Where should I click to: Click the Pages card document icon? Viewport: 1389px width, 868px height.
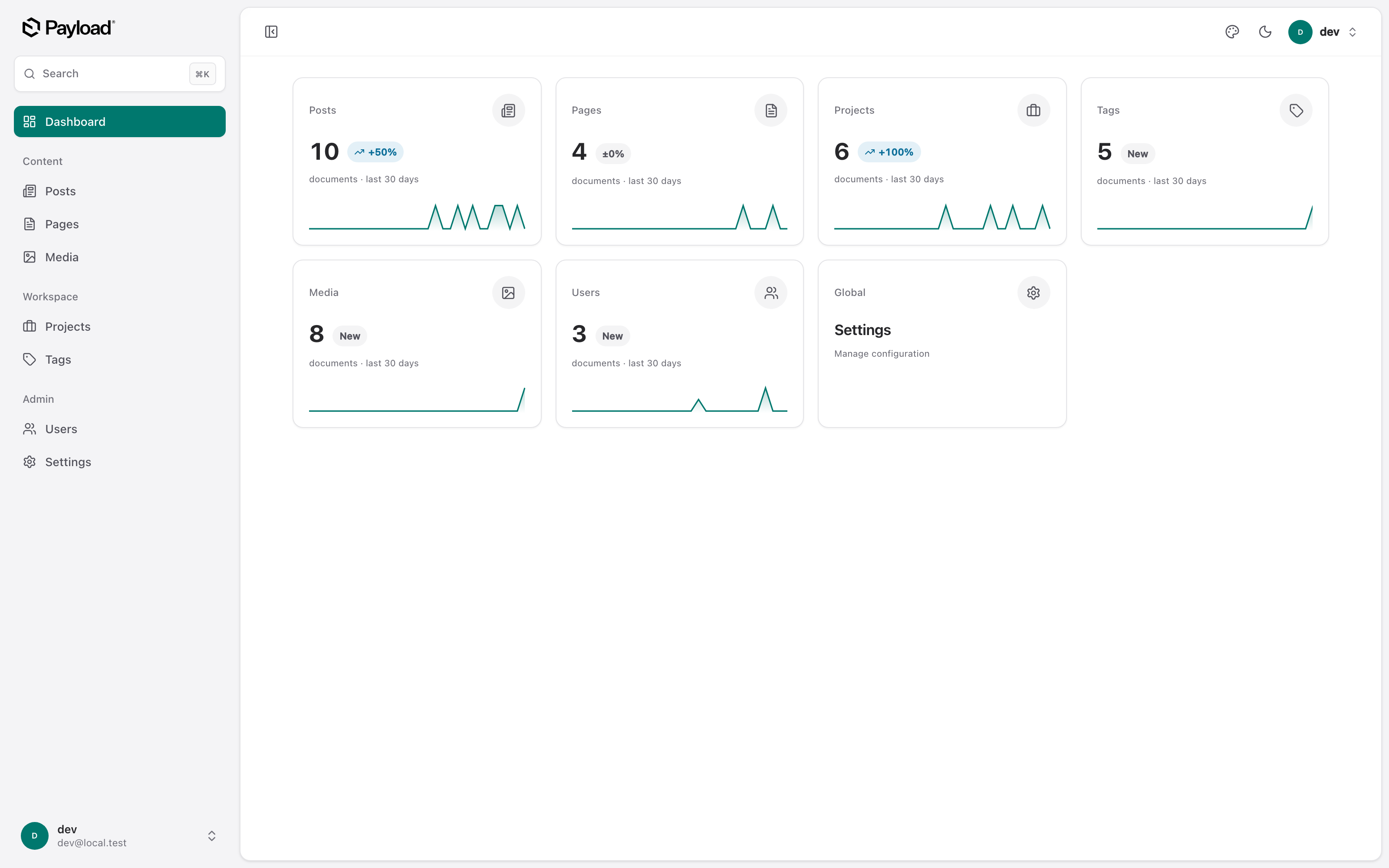click(x=771, y=110)
